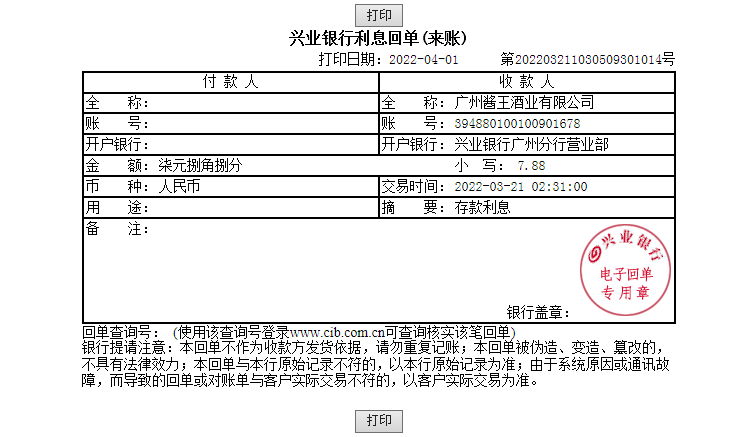This screenshot has width=755, height=437.
Task: Click the bottom 打印 print button
Action: [x=378, y=421]
